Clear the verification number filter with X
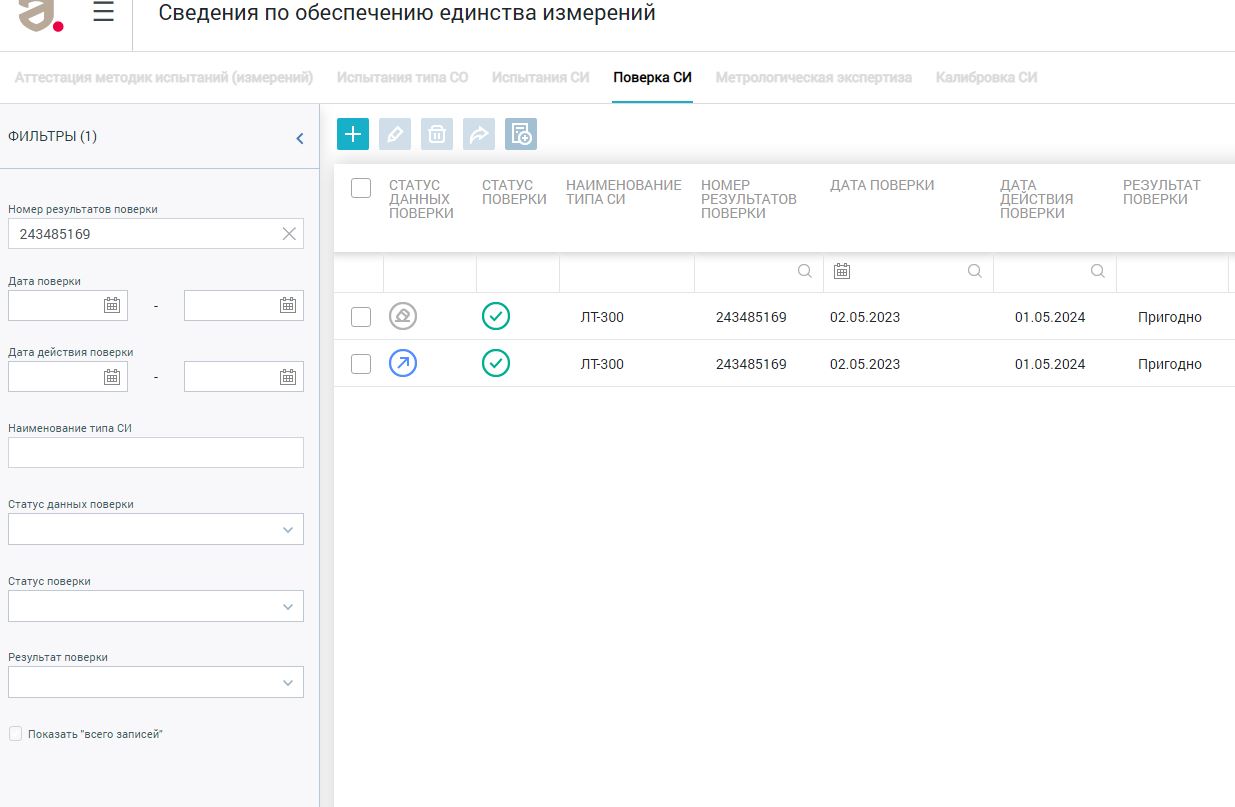1235x807 pixels. pos(289,234)
